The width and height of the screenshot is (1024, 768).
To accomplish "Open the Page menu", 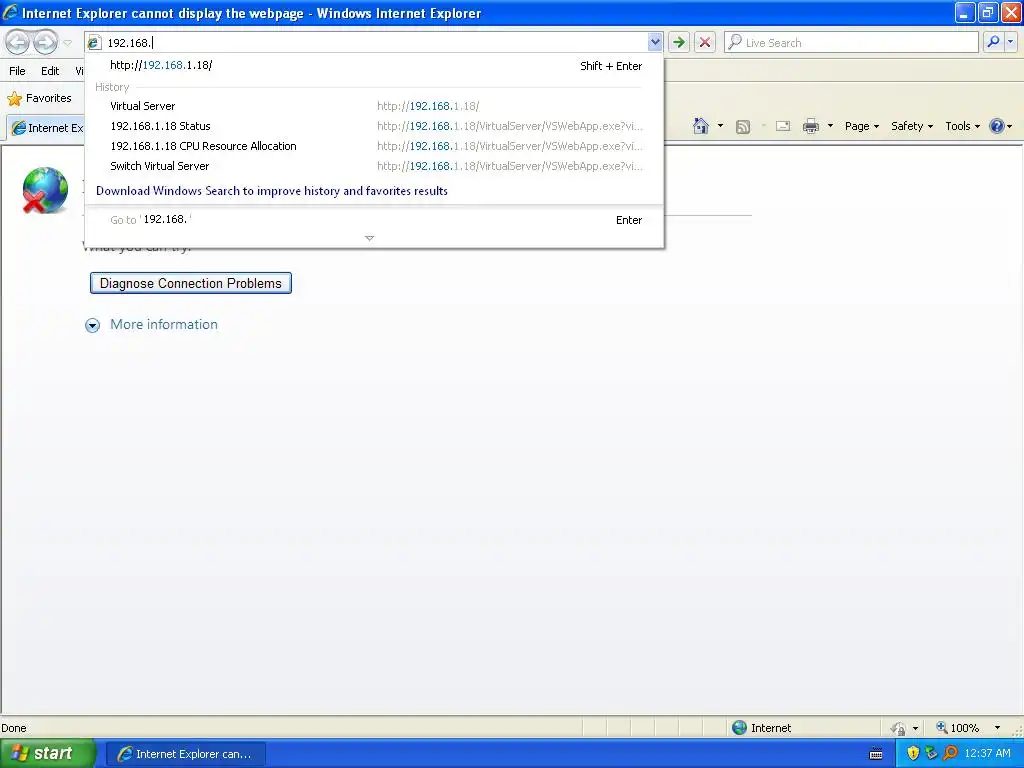I will click(x=861, y=126).
